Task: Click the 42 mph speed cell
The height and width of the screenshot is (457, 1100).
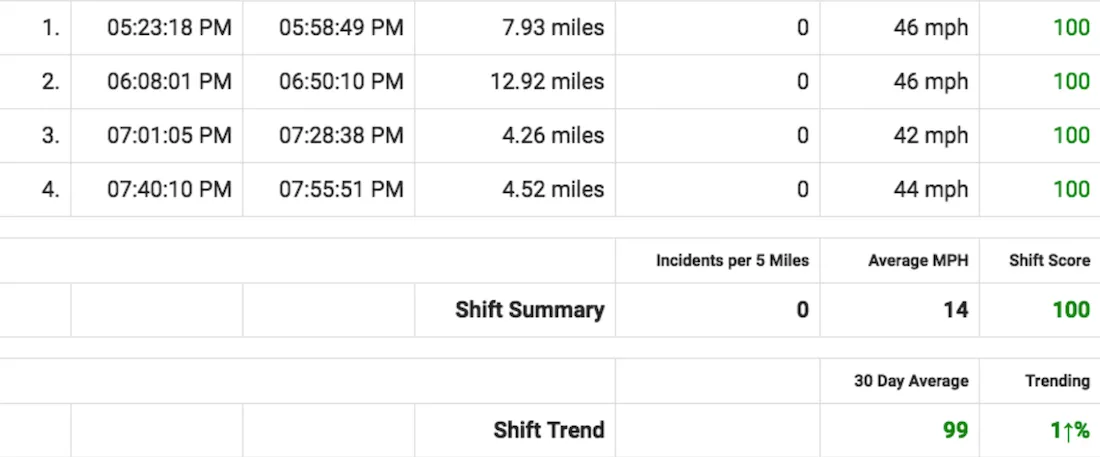Action: click(x=931, y=136)
